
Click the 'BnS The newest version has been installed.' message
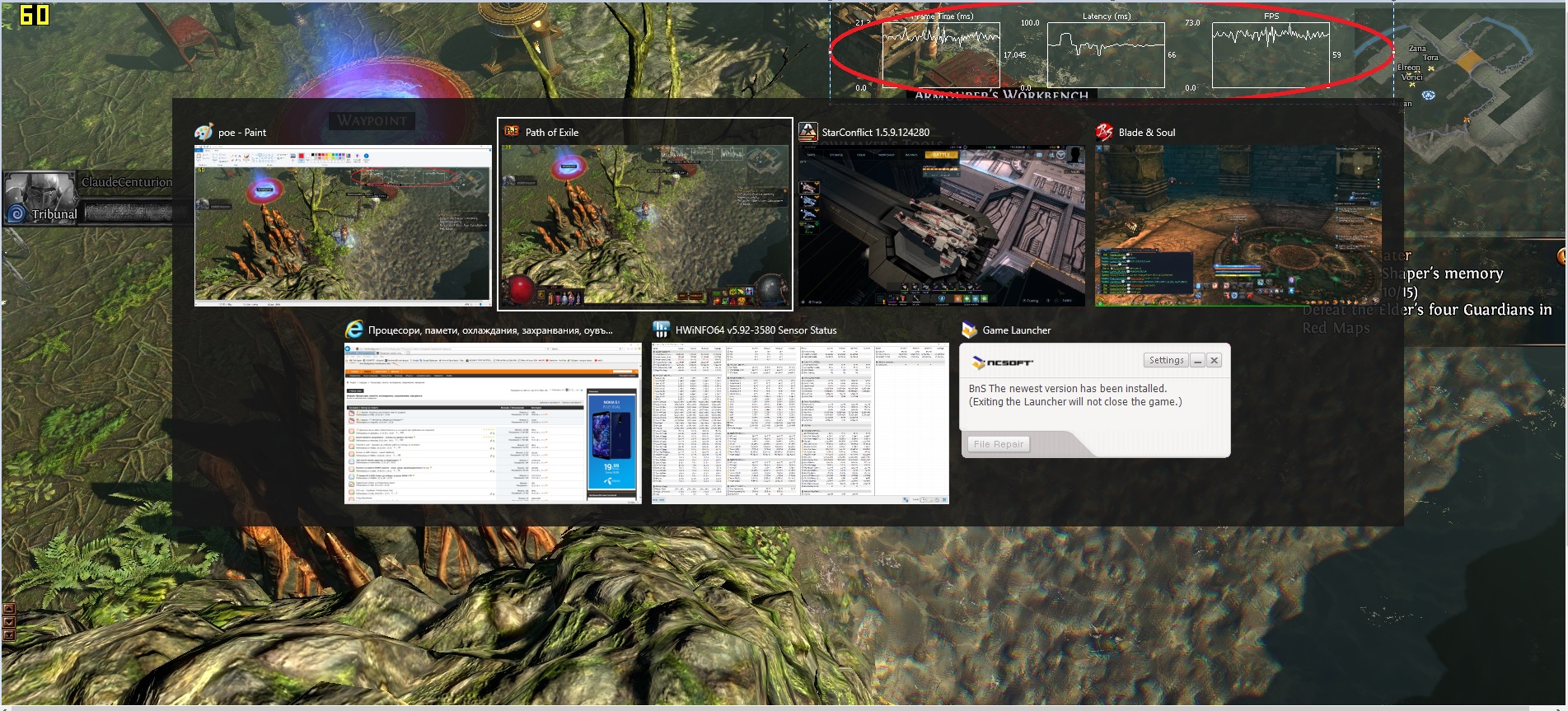[x=1067, y=389]
